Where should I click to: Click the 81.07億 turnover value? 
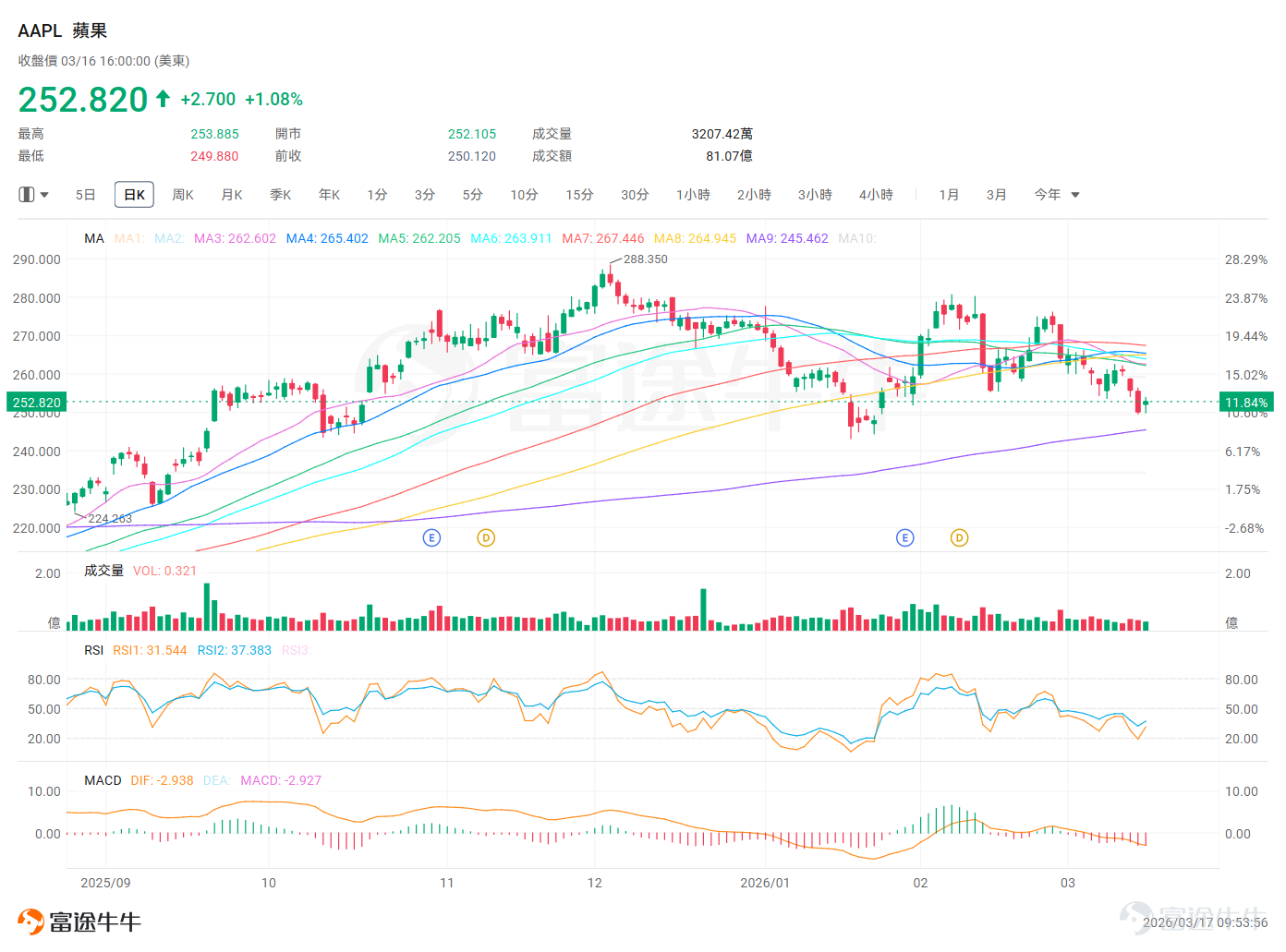coord(729,156)
